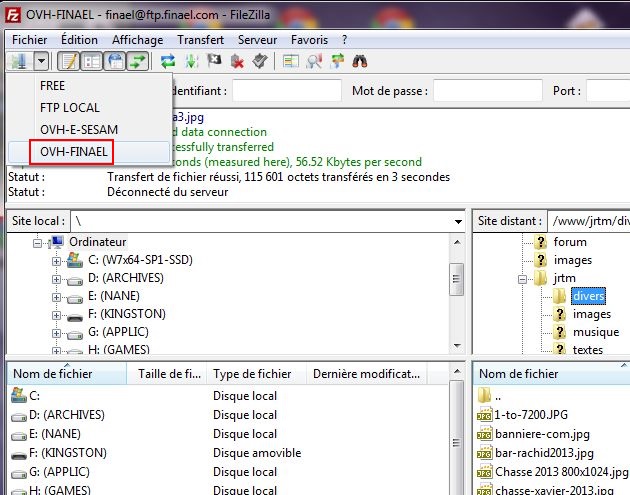Sort by Taille de fichier column header

(x=169, y=374)
